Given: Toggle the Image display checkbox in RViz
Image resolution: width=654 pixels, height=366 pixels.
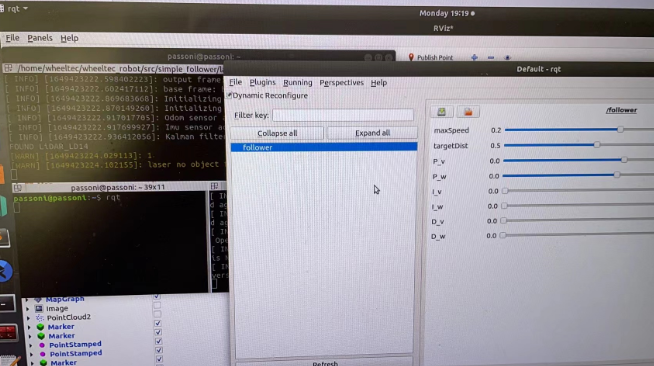Looking at the screenshot, I should pos(157,306).
